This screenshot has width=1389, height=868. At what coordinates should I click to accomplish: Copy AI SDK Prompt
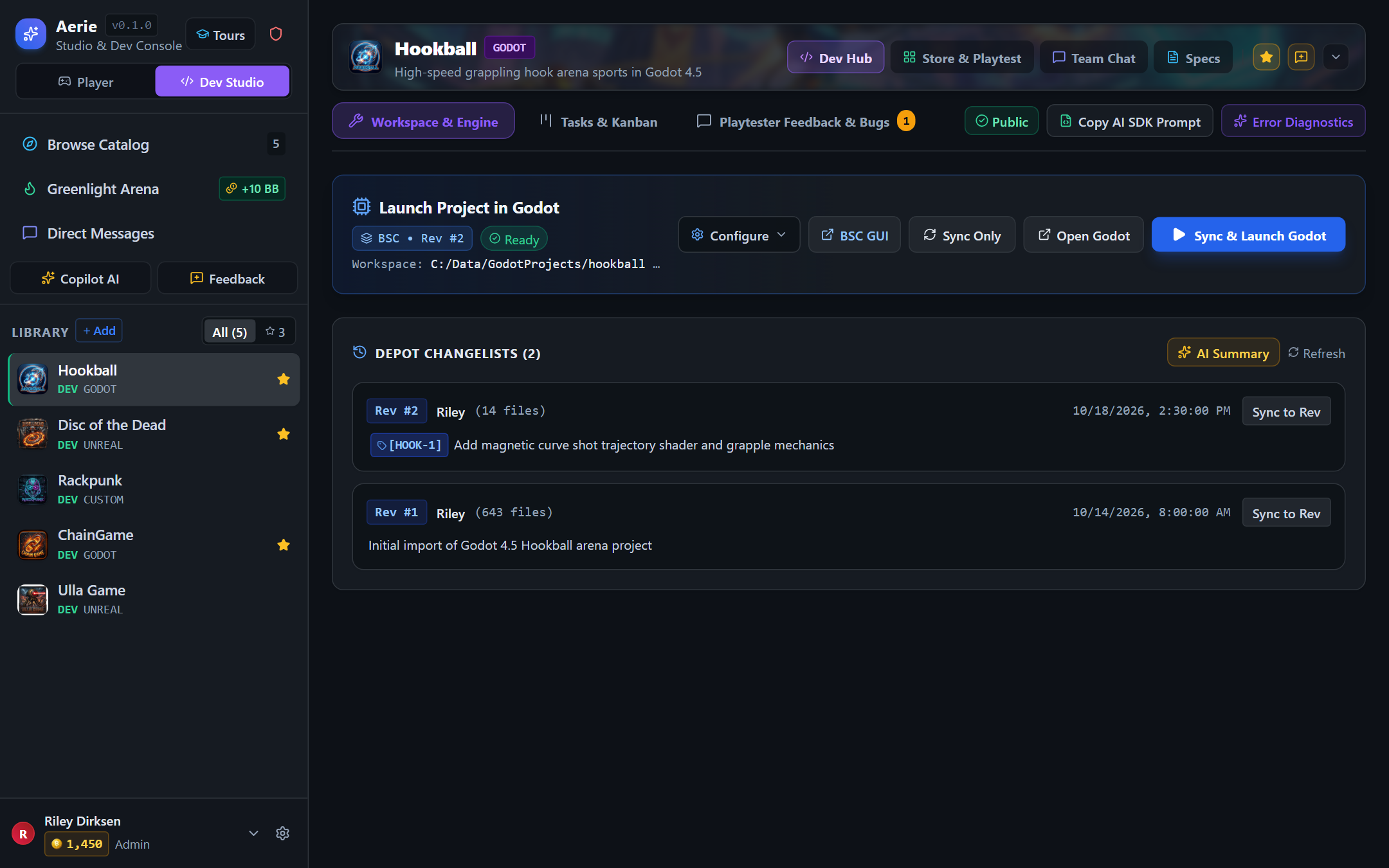[1130, 122]
